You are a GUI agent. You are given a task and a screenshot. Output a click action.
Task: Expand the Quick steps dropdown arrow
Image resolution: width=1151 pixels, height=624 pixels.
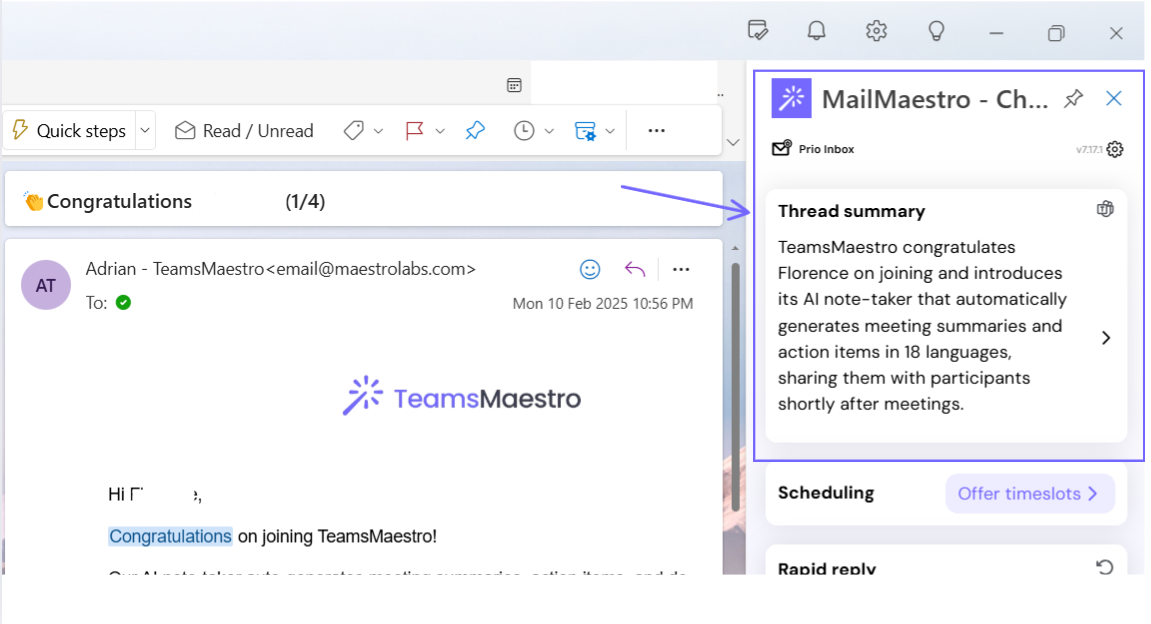tap(145, 131)
